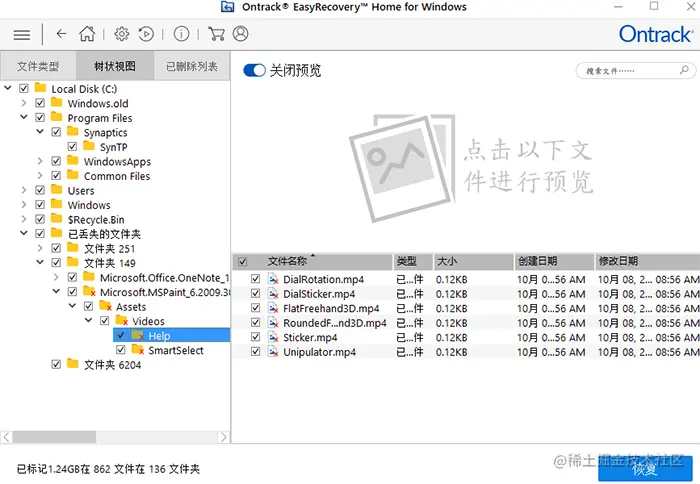Viewport: 700px width, 484px height.
Task: Sort by the 创建日期 column header
Action: [x=554, y=261]
